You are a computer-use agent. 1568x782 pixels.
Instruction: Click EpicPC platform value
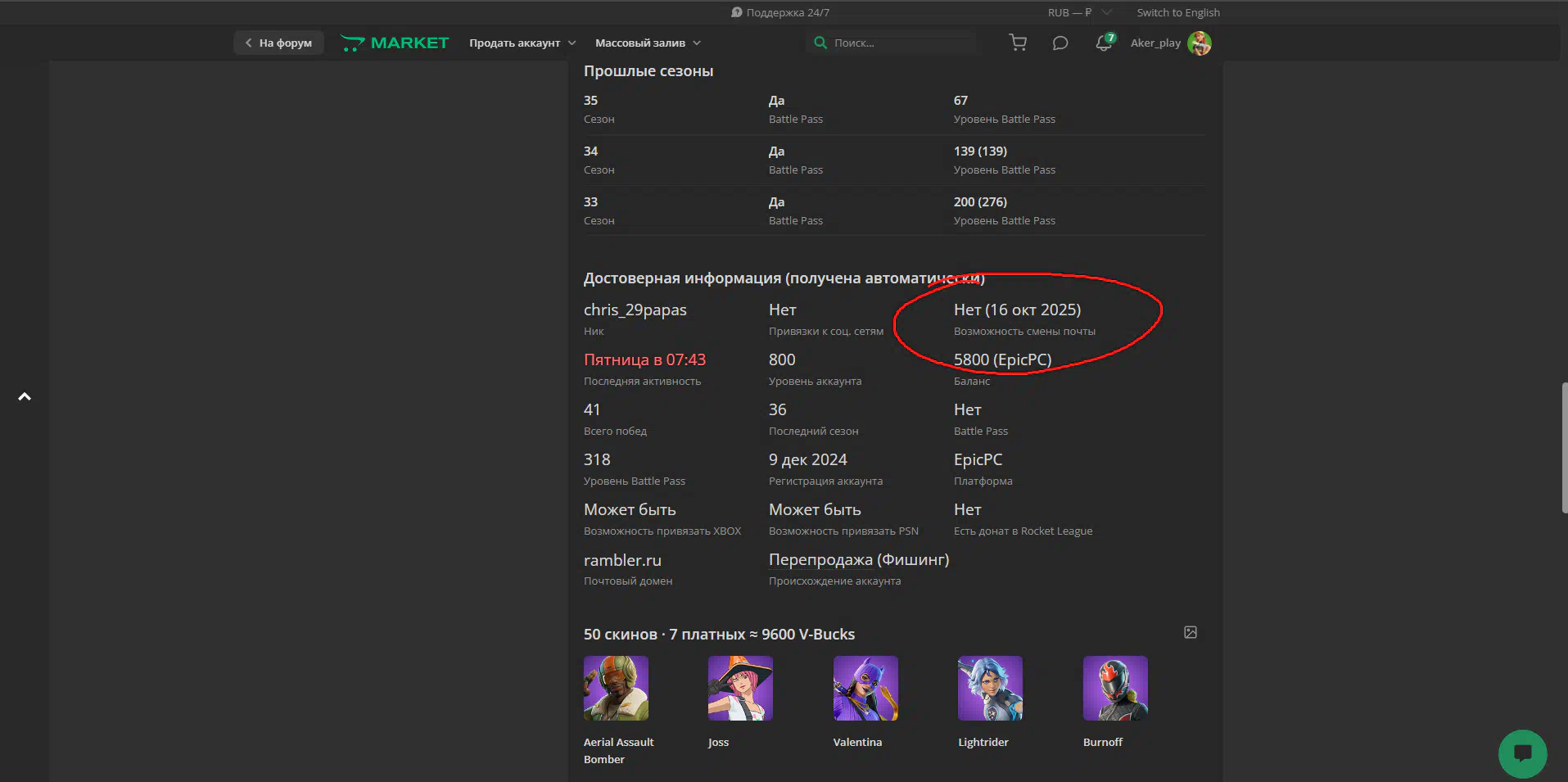[x=978, y=459]
